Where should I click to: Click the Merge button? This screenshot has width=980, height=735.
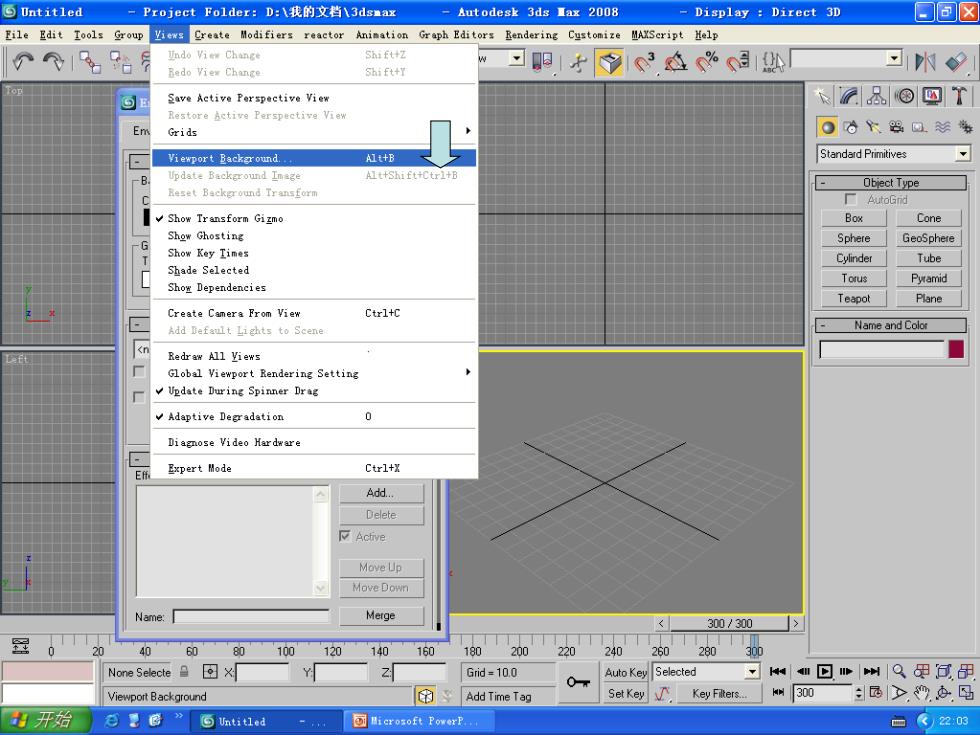[x=381, y=615]
